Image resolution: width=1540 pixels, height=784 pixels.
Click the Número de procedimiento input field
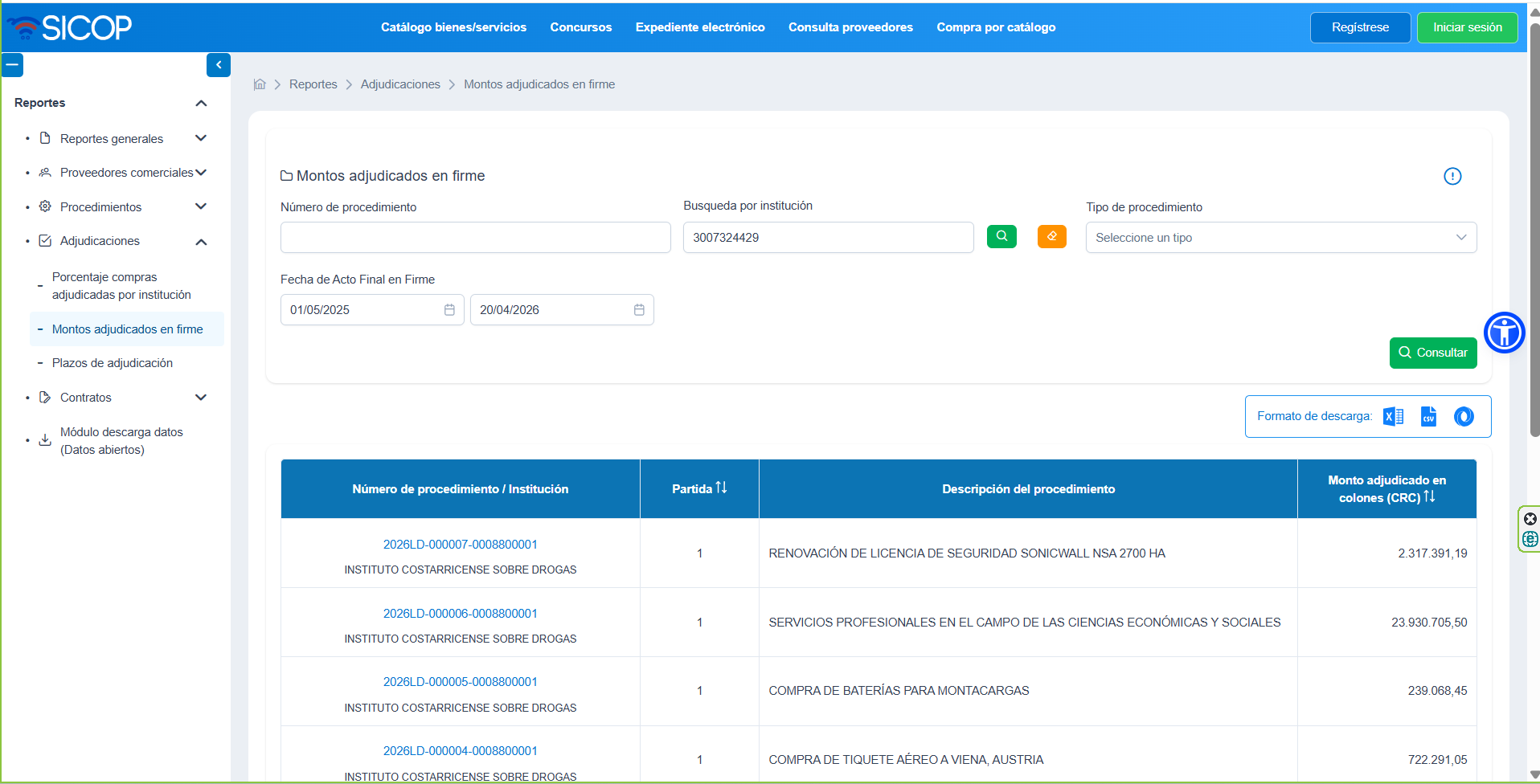coord(475,238)
